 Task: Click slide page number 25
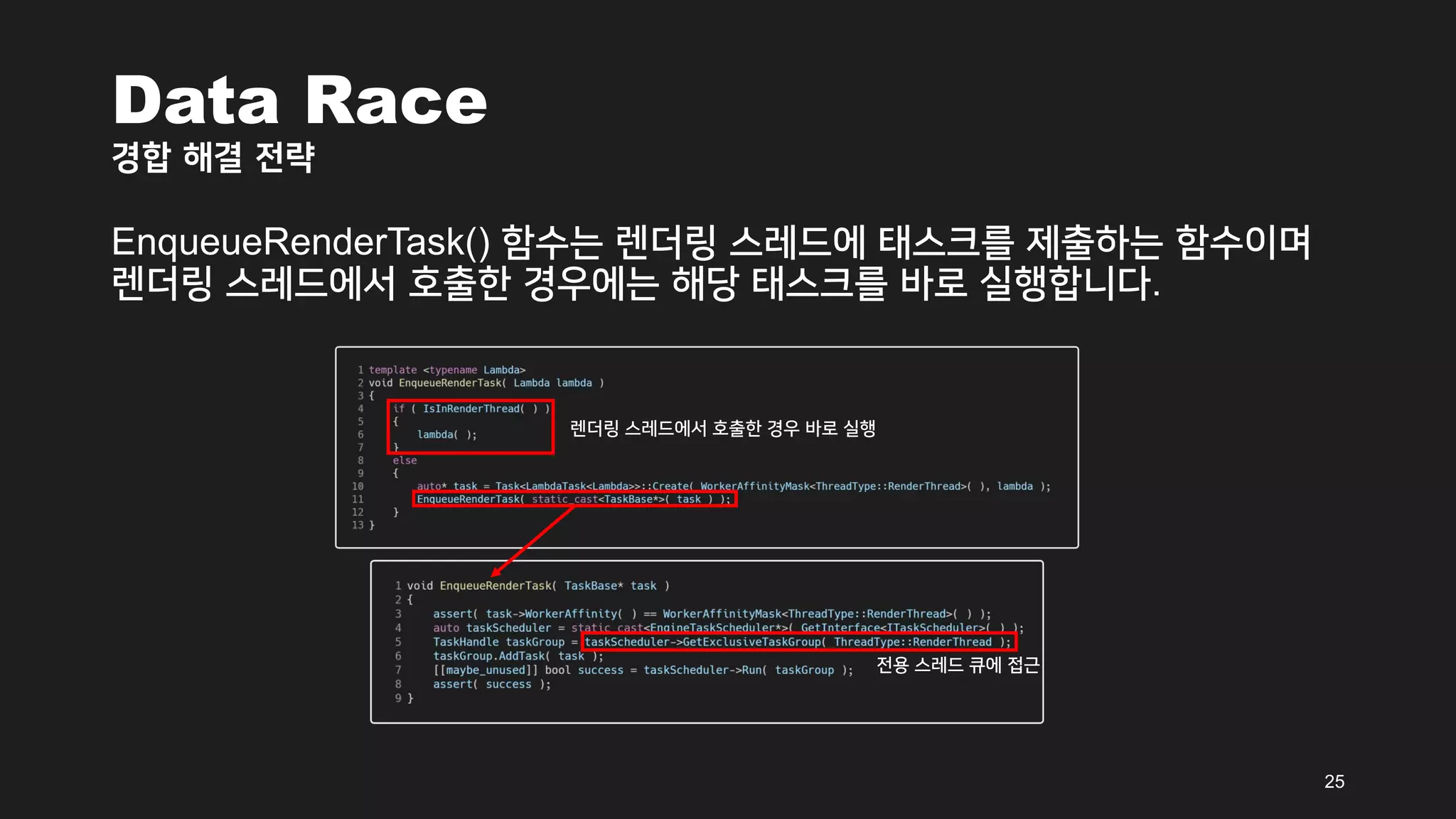(1334, 781)
